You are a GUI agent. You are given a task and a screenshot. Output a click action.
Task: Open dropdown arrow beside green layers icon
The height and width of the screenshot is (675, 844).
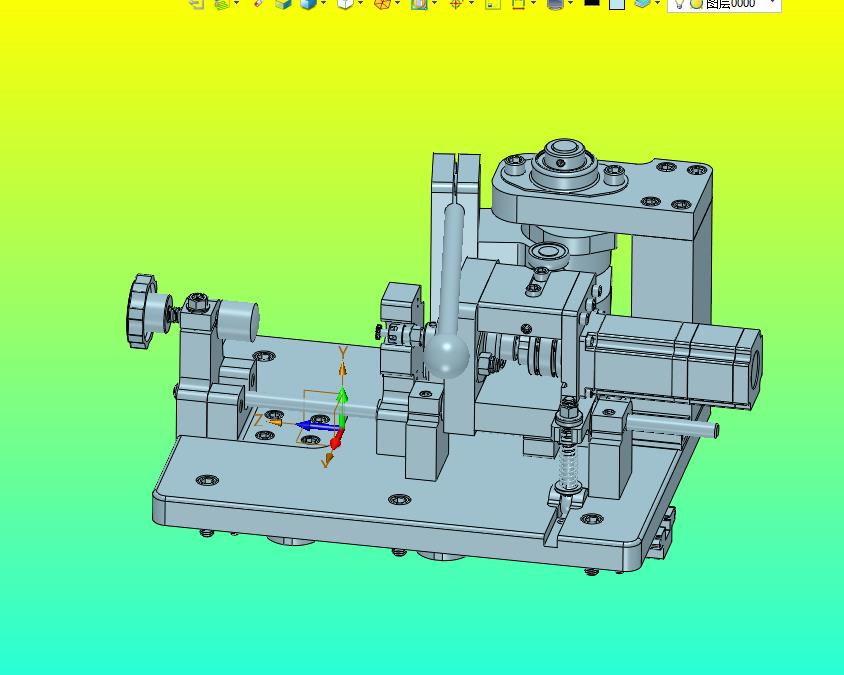237,3
